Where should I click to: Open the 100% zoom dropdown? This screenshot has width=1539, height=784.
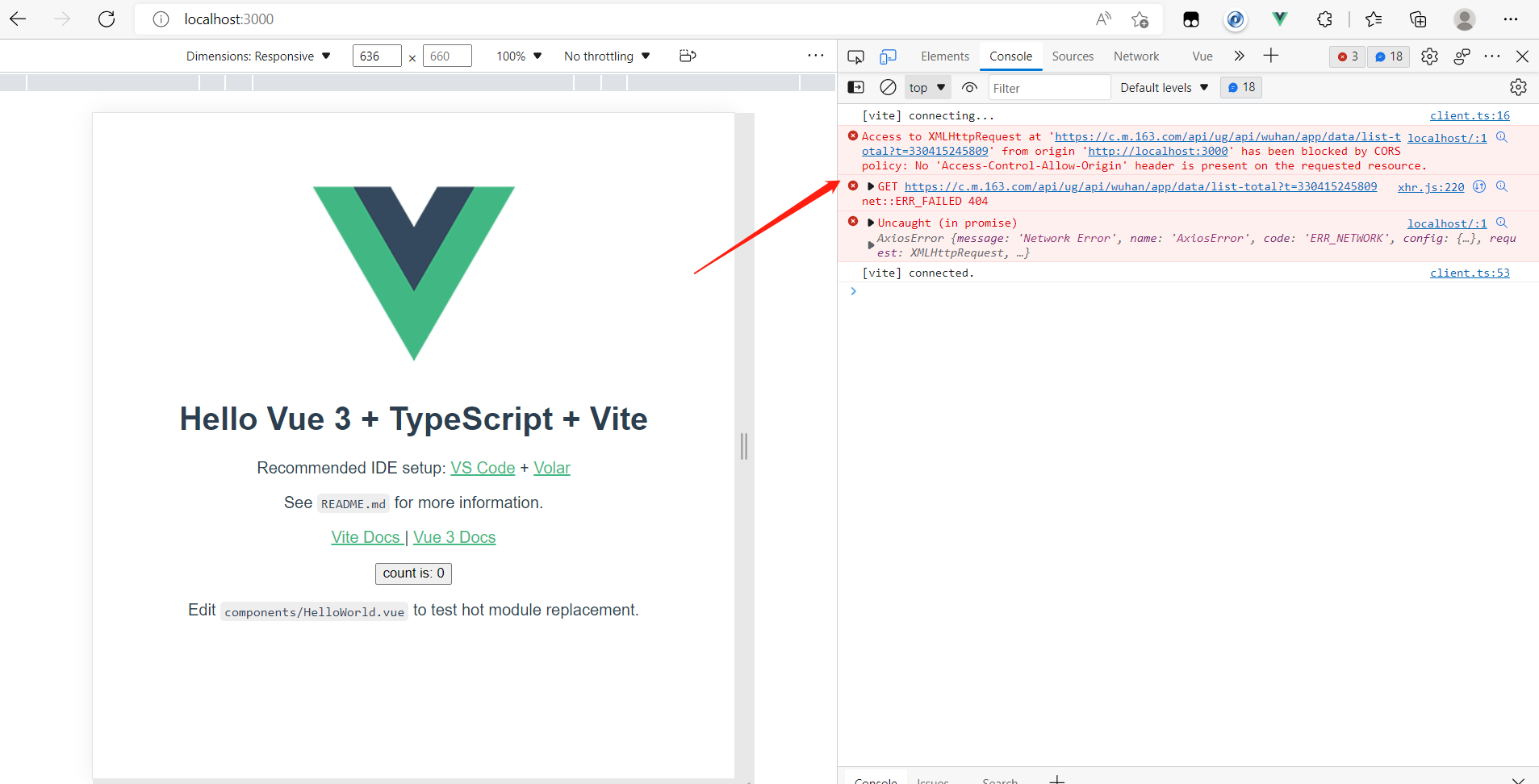point(519,56)
